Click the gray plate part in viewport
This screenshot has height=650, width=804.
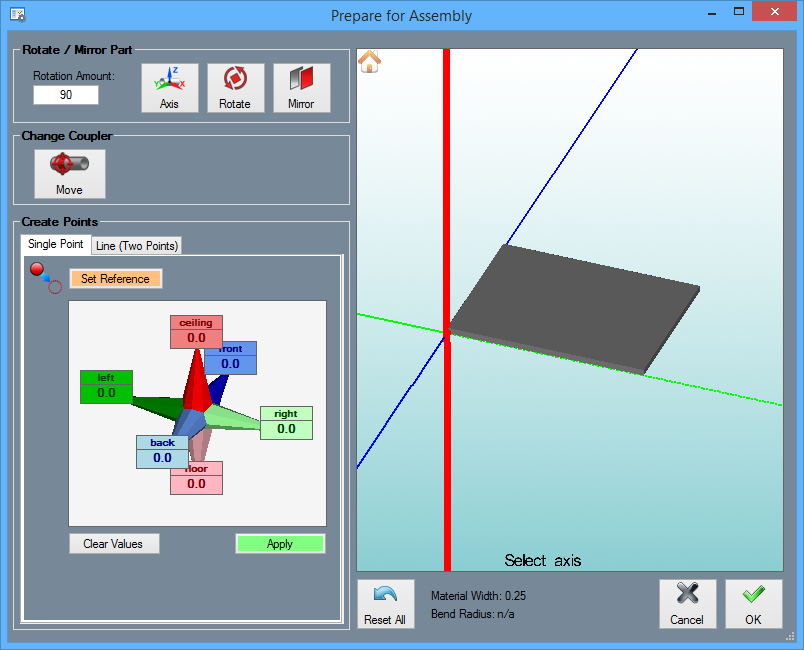pyautogui.click(x=574, y=308)
